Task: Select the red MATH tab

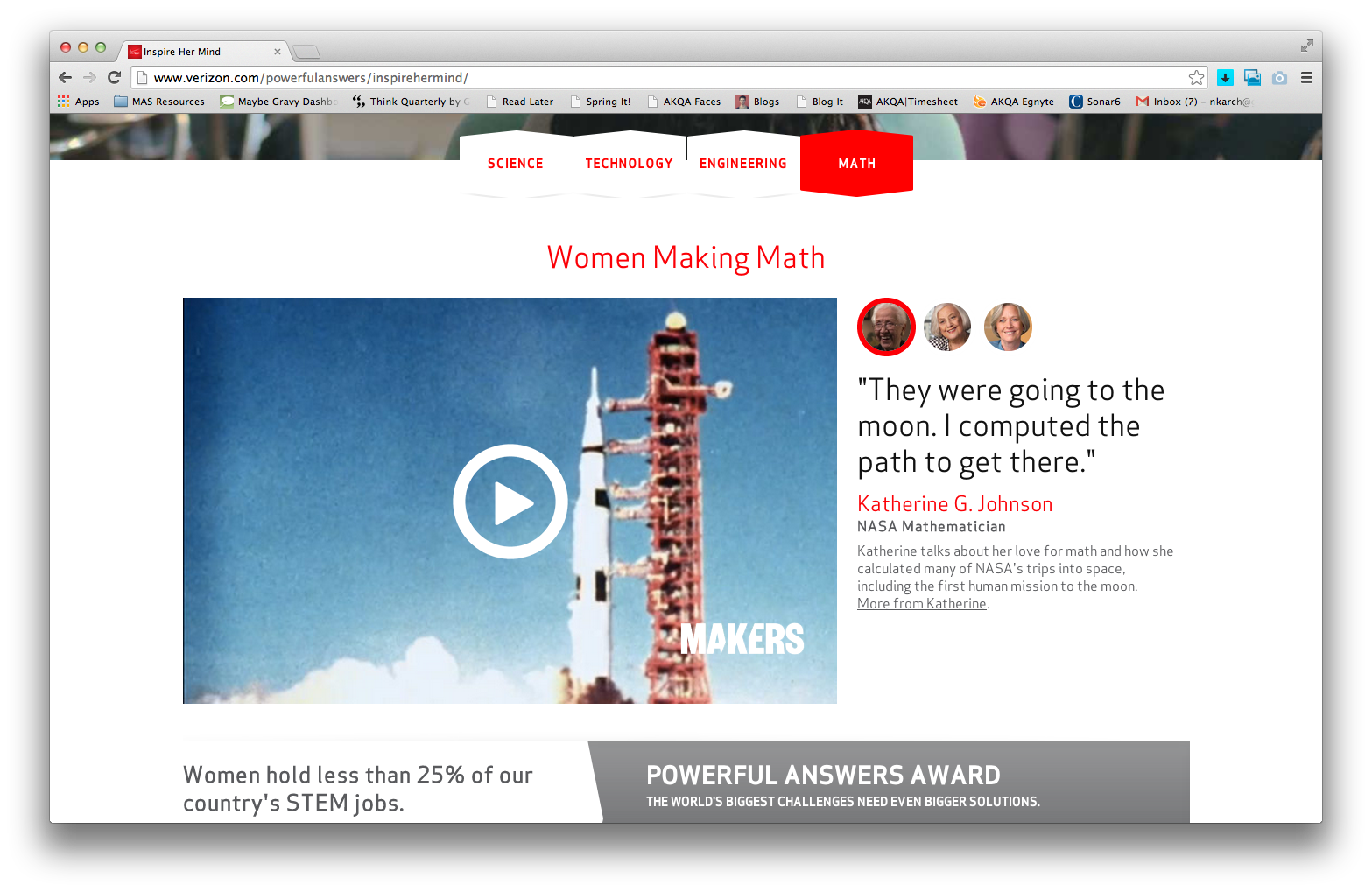Action: [x=857, y=164]
